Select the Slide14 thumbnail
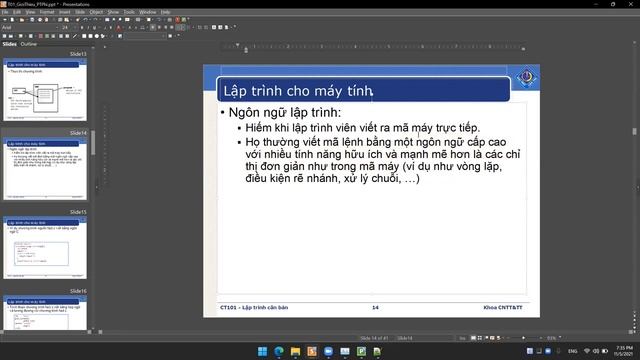 45,169
